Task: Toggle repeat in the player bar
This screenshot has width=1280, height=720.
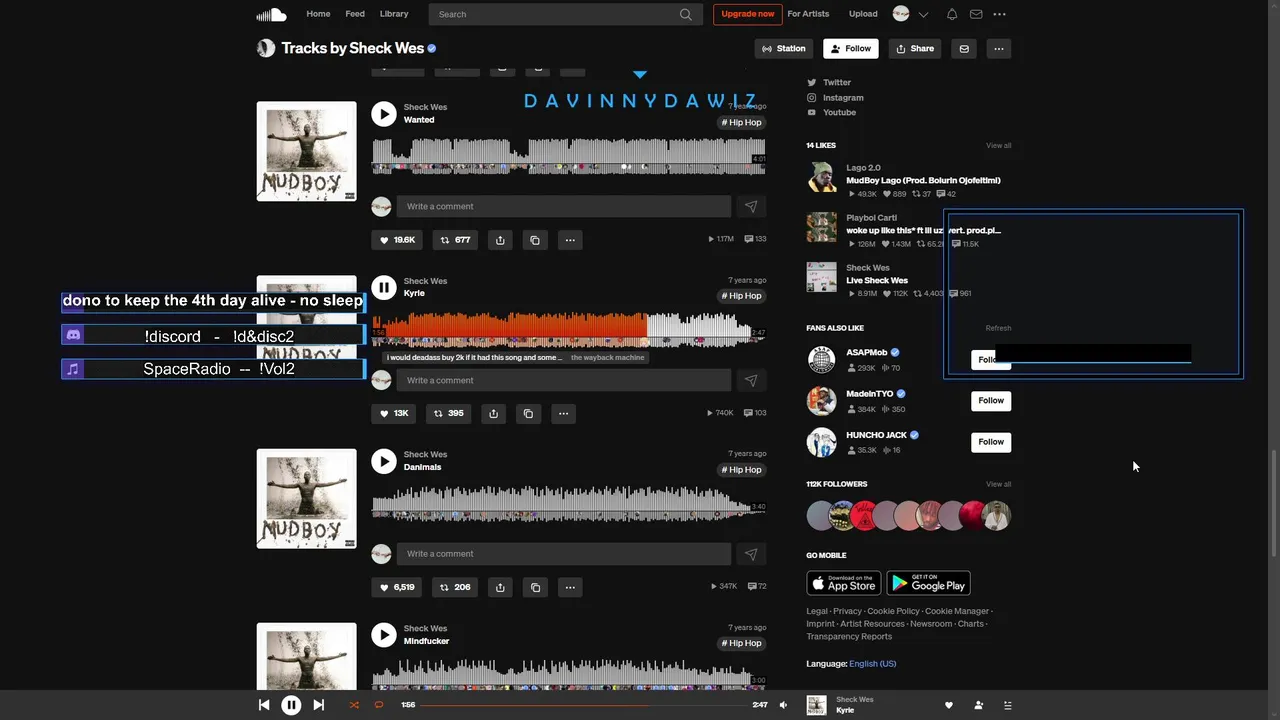Action: [x=379, y=705]
